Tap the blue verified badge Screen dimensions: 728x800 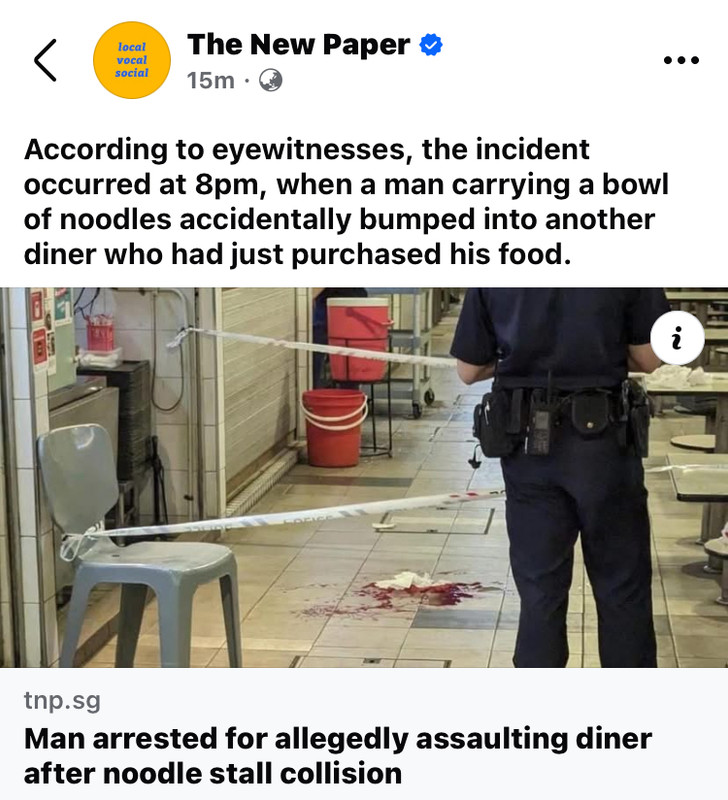coord(431,45)
